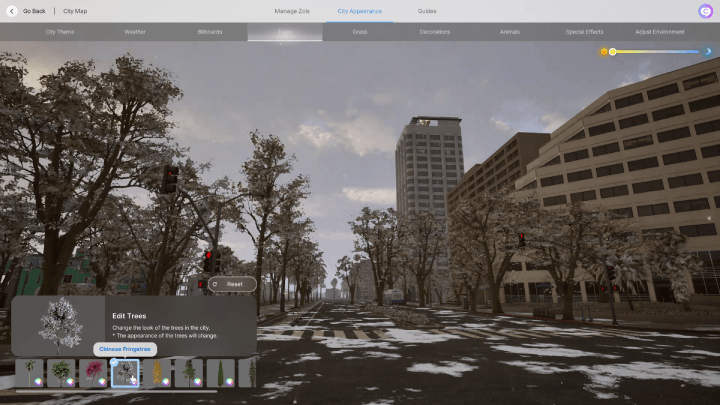Open color wheel on the palm tree thumbnail
Viewport: 720px width, 405px height.
pyautogui.click(x=38, y=381)
